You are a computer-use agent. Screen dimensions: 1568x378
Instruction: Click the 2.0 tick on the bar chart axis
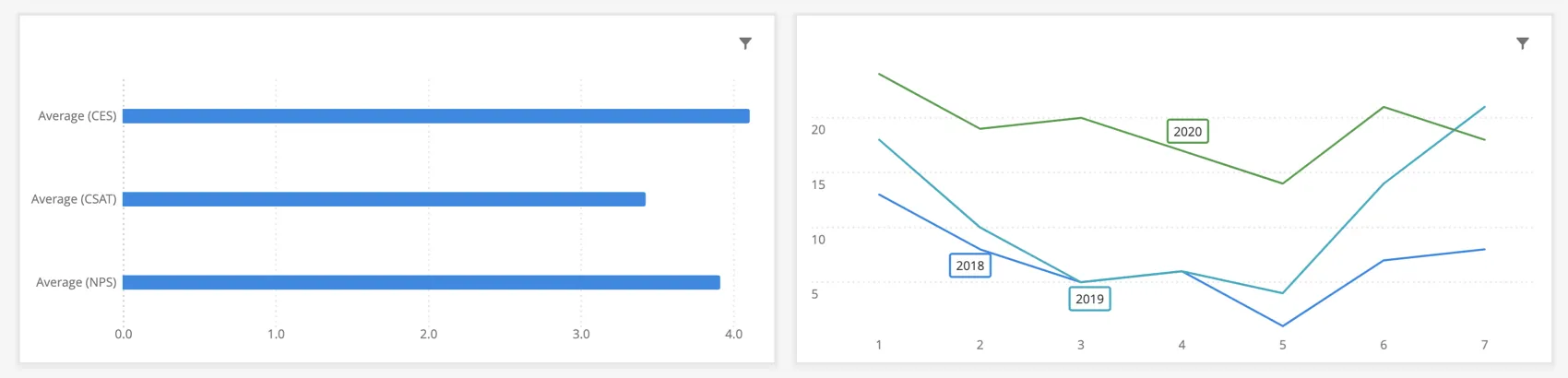click(x=428, y=334)
